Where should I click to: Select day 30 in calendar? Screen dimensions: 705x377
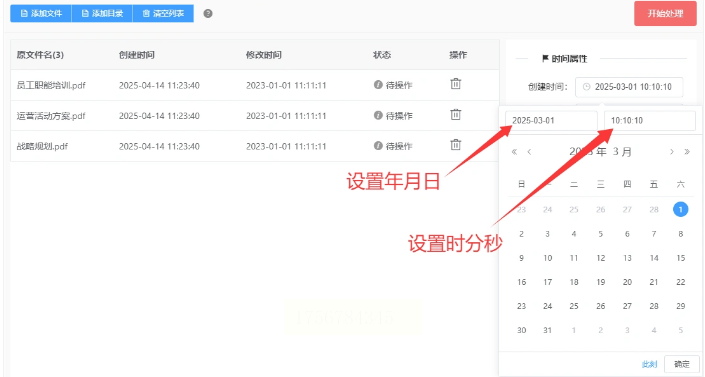pyautogui.click(x=522, y=330)
